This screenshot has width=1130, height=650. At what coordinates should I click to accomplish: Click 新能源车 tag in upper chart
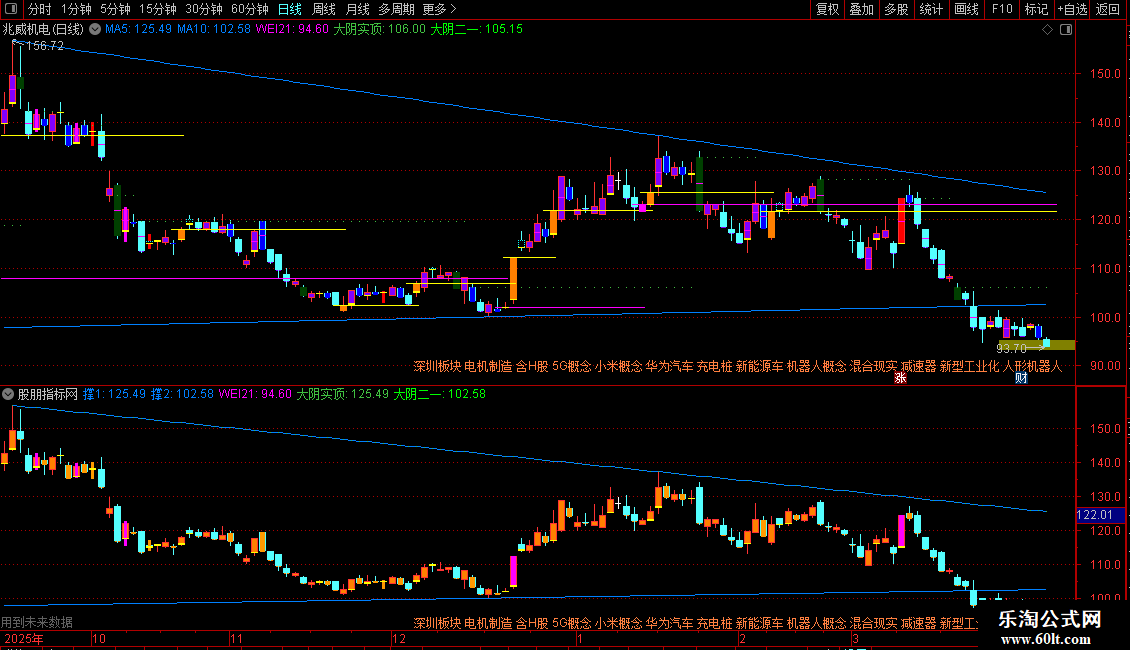pos(760,367)
